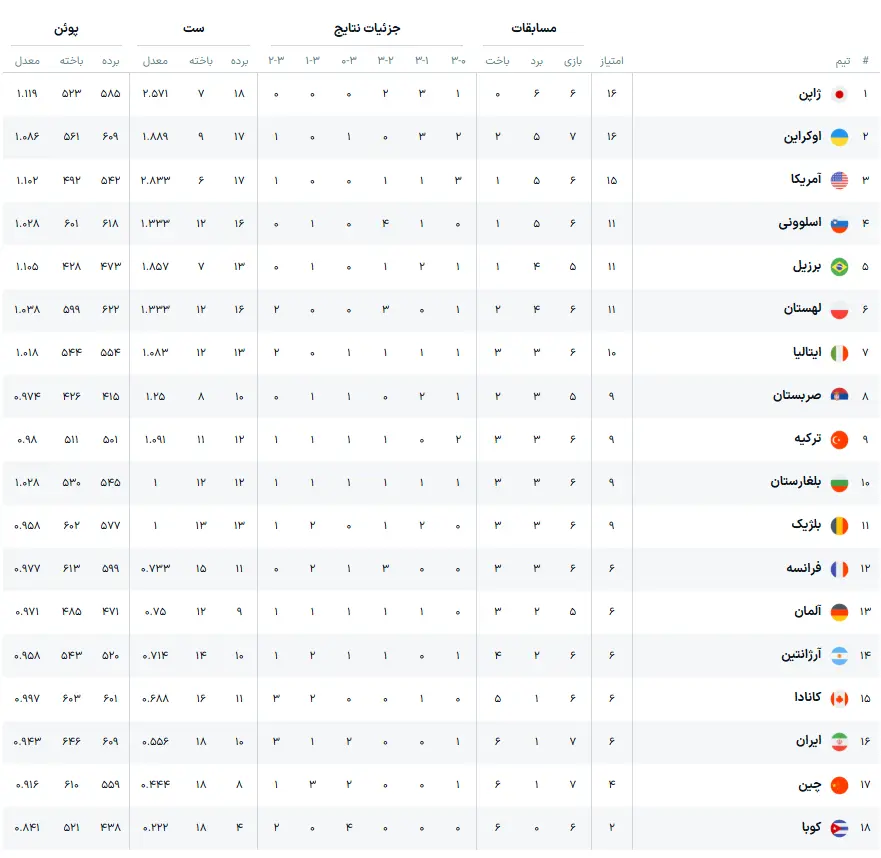This screenshot has height=858, width=881.
Task: Click the پوئن group header
Action: [x=66, y=29]
